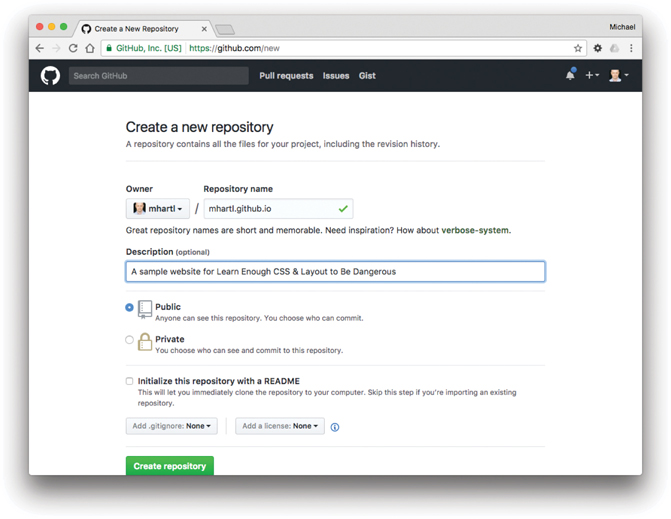
Task: Open the notifications bell icon
Action: coord(571,75)
